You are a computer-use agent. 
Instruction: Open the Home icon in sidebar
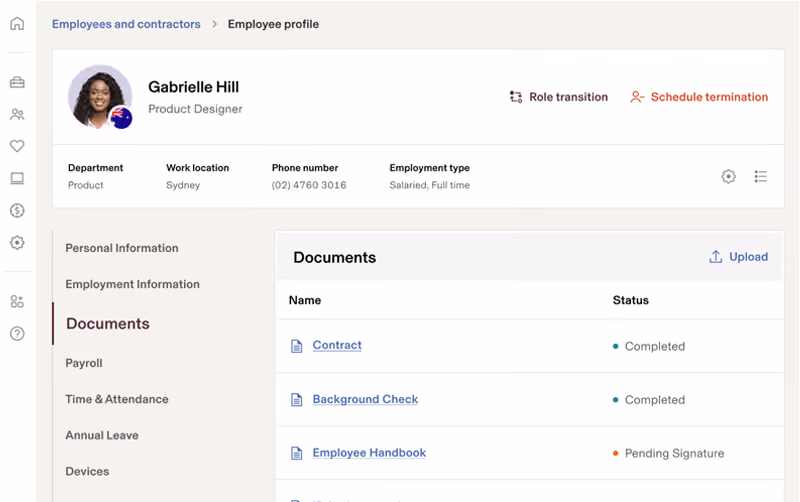[17, 23]
